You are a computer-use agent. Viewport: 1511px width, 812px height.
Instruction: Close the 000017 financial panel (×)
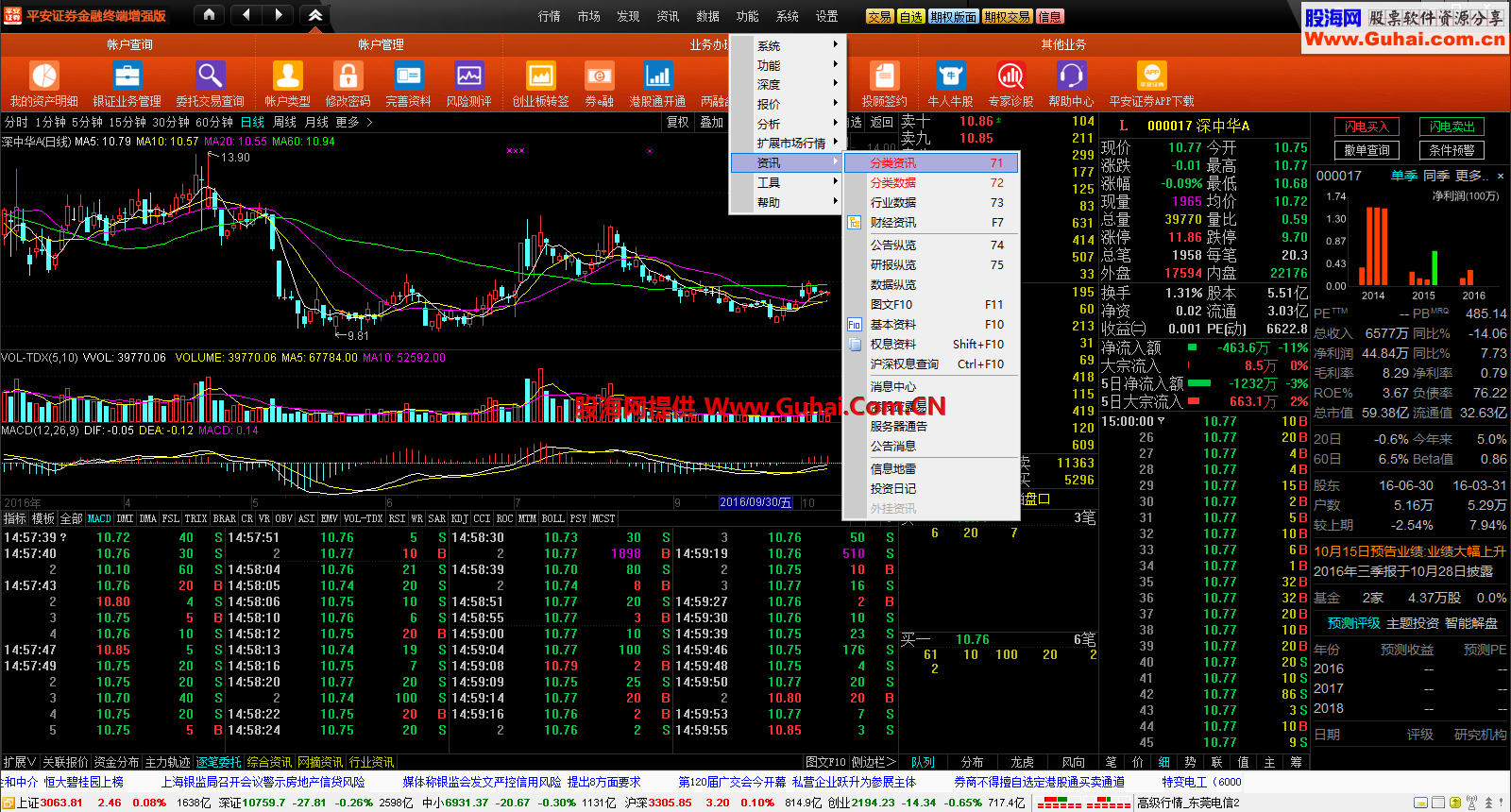click(x=1501, y=176)
